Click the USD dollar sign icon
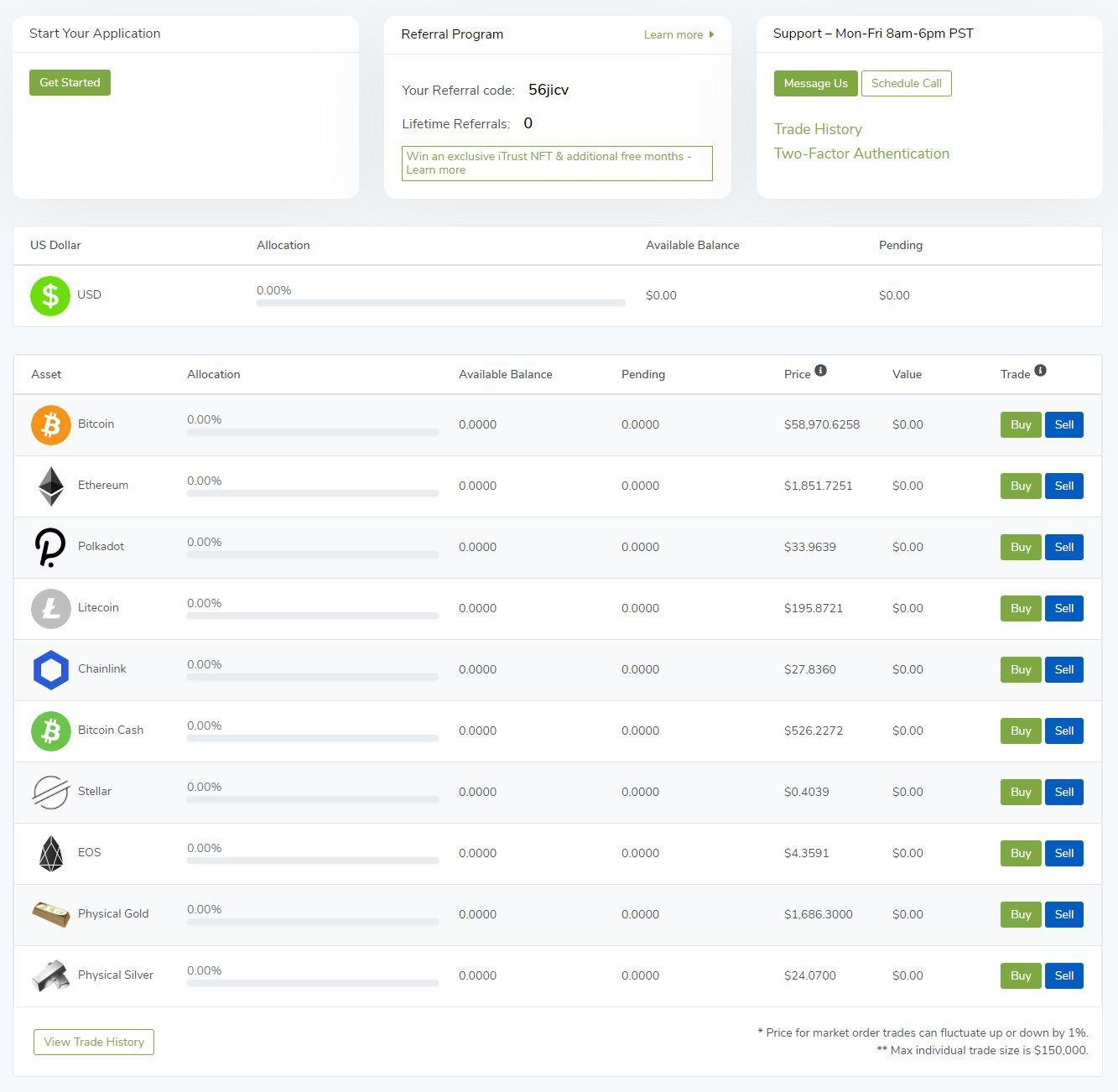This screenshot has height=1092, width=1118. coord(49,295)
